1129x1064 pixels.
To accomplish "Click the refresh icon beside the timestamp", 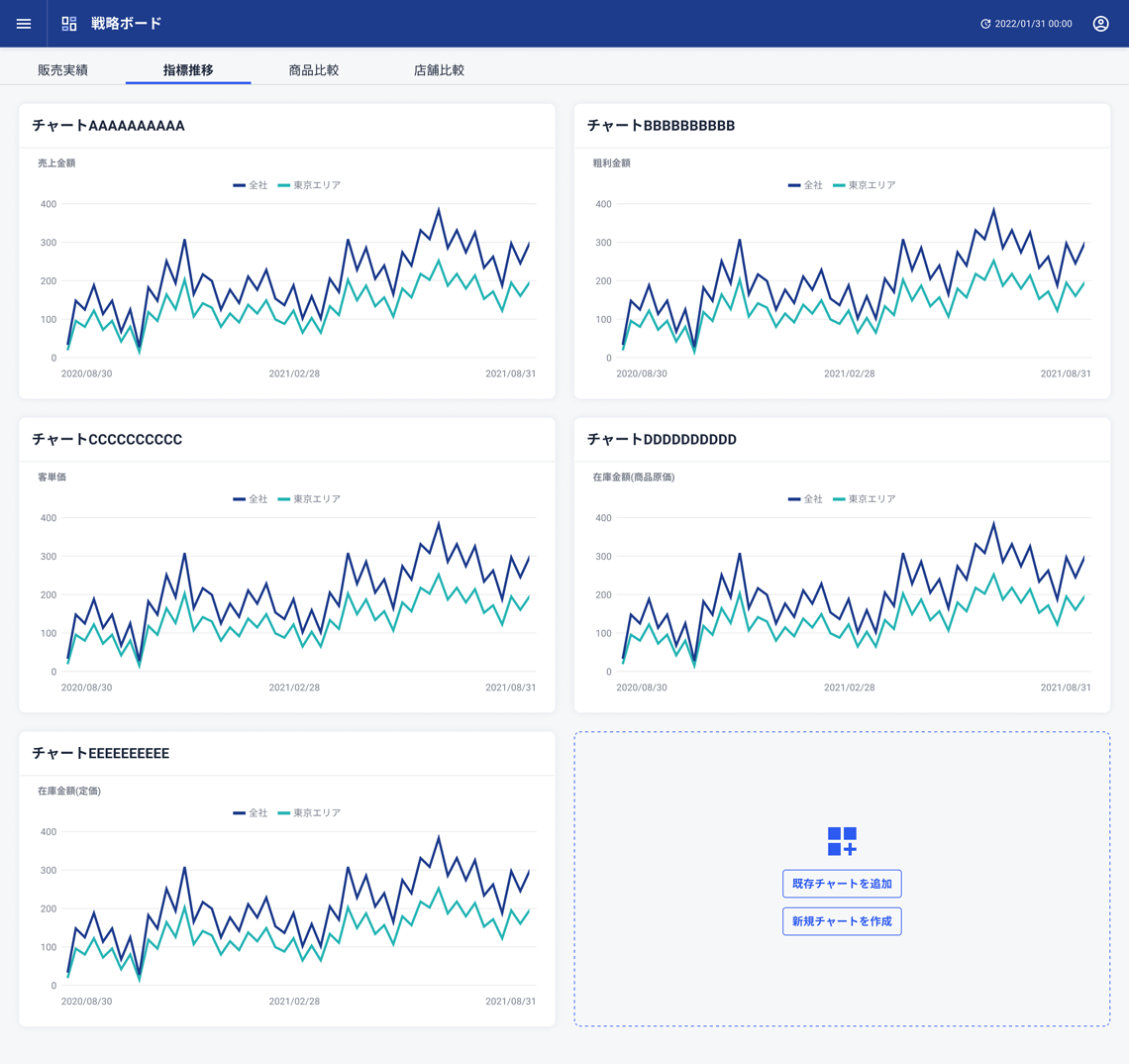I will 985,24.
